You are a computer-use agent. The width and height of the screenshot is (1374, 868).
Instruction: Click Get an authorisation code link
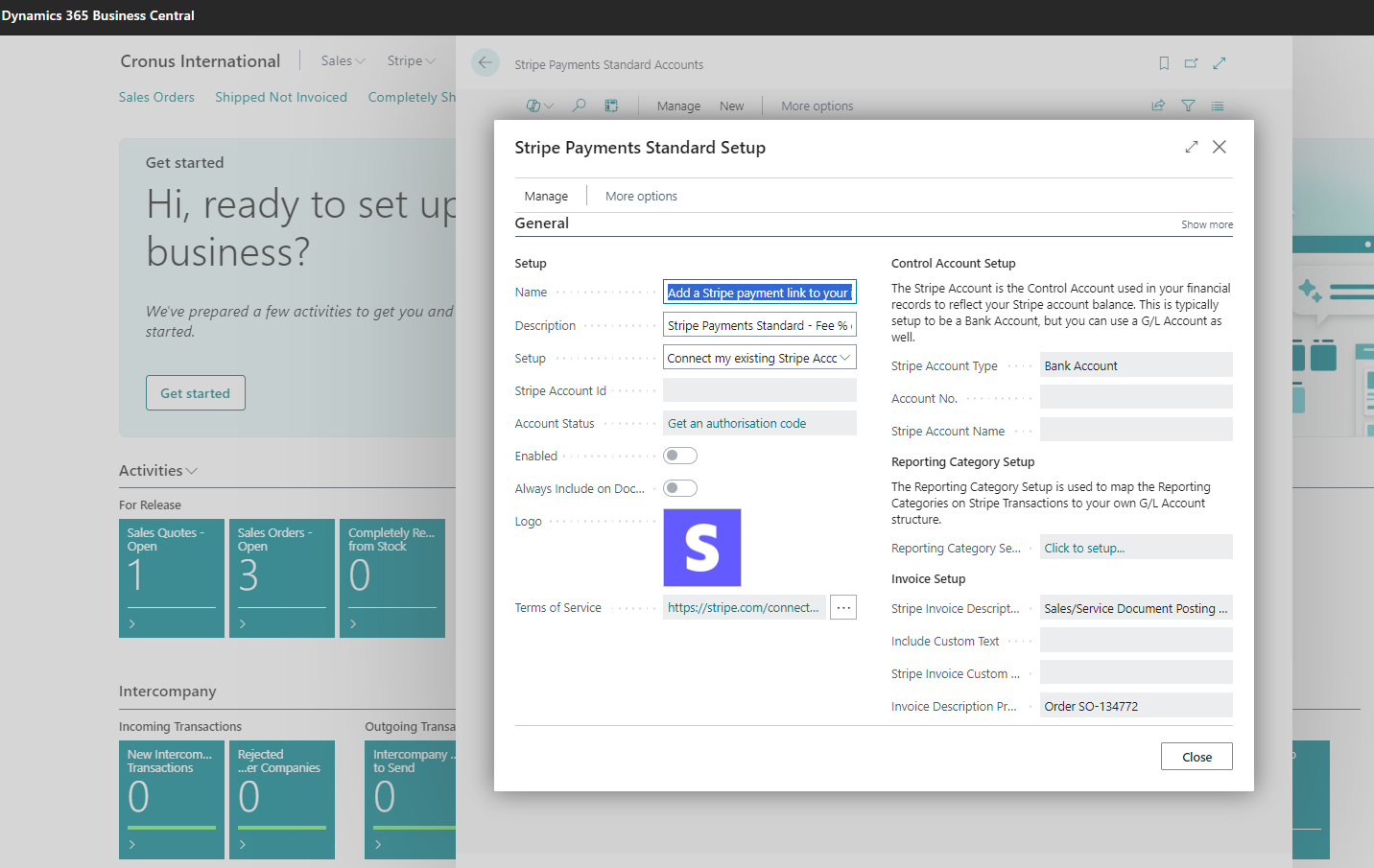click(x=737, y=423)
